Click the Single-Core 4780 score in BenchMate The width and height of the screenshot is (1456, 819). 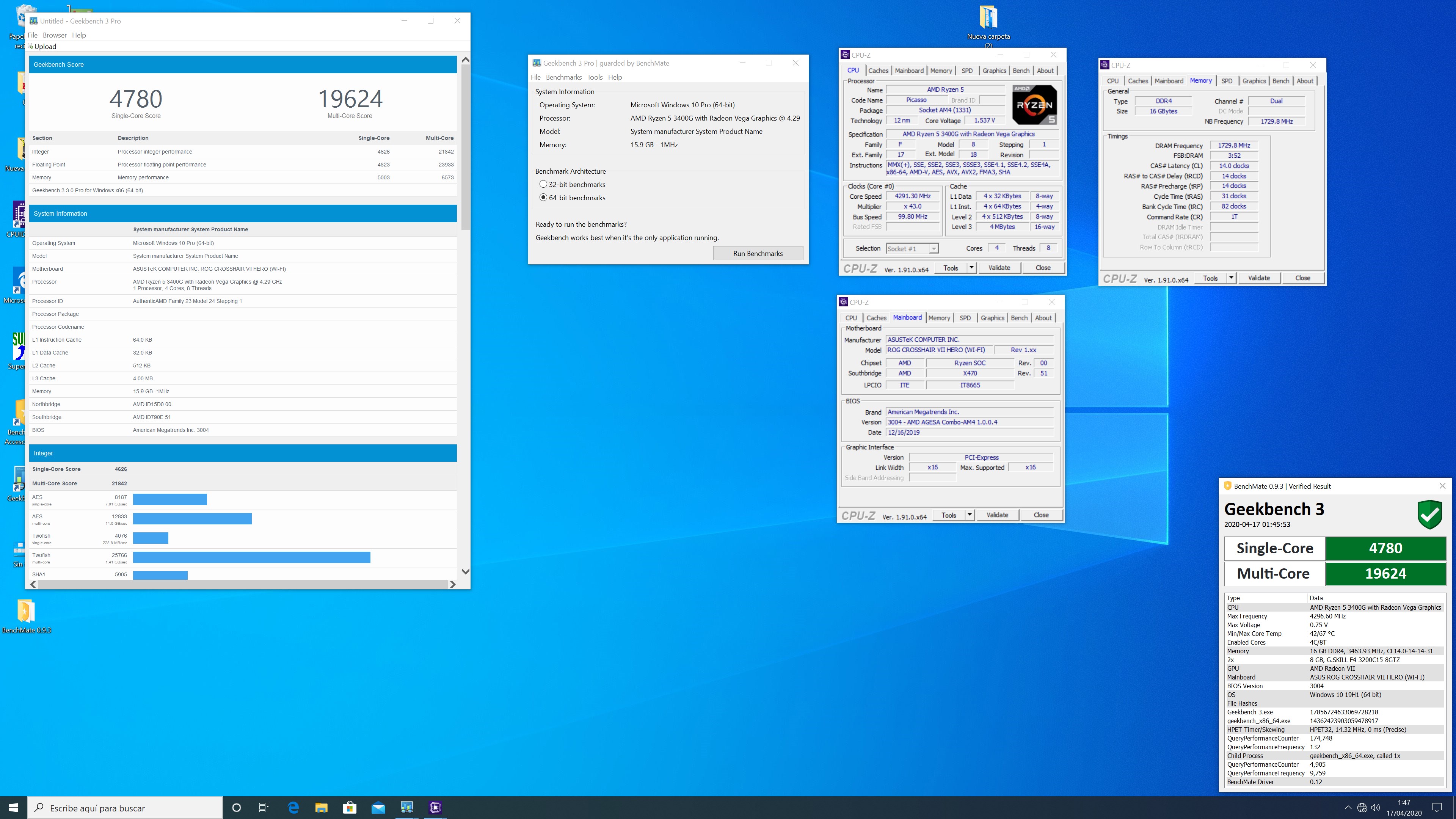(1385, 548)
